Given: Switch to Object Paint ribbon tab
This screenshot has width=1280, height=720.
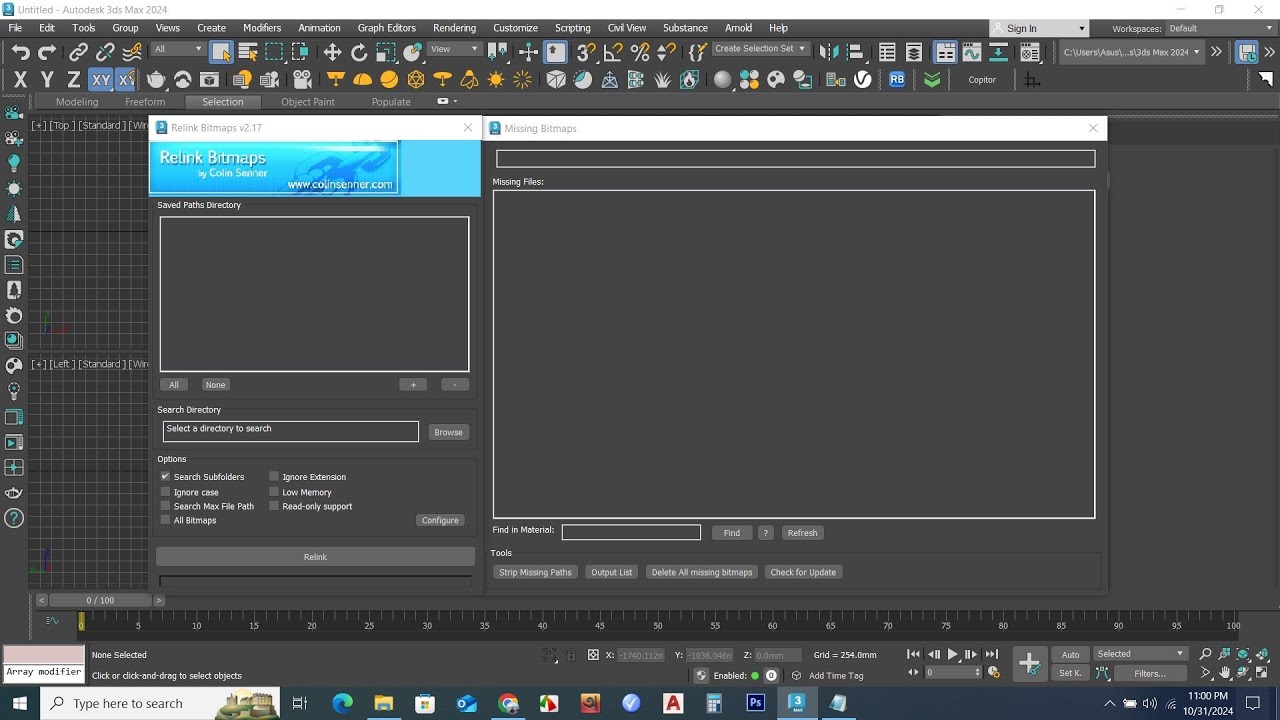Looking at the screenshot, I should click(x=308, y=102).
